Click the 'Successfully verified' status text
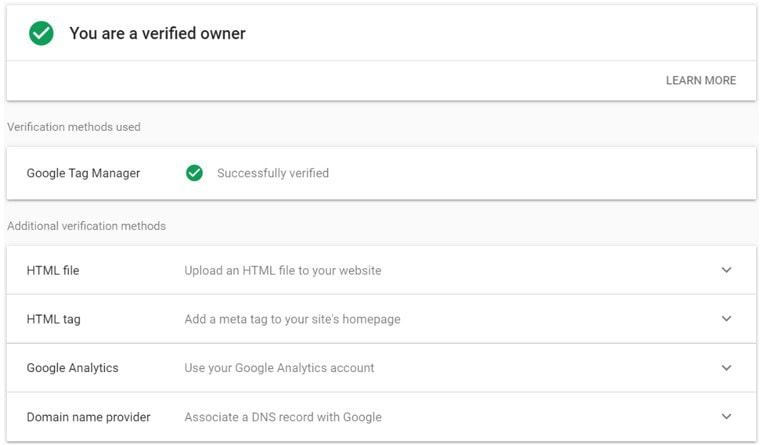 click(x=272, y=173)
